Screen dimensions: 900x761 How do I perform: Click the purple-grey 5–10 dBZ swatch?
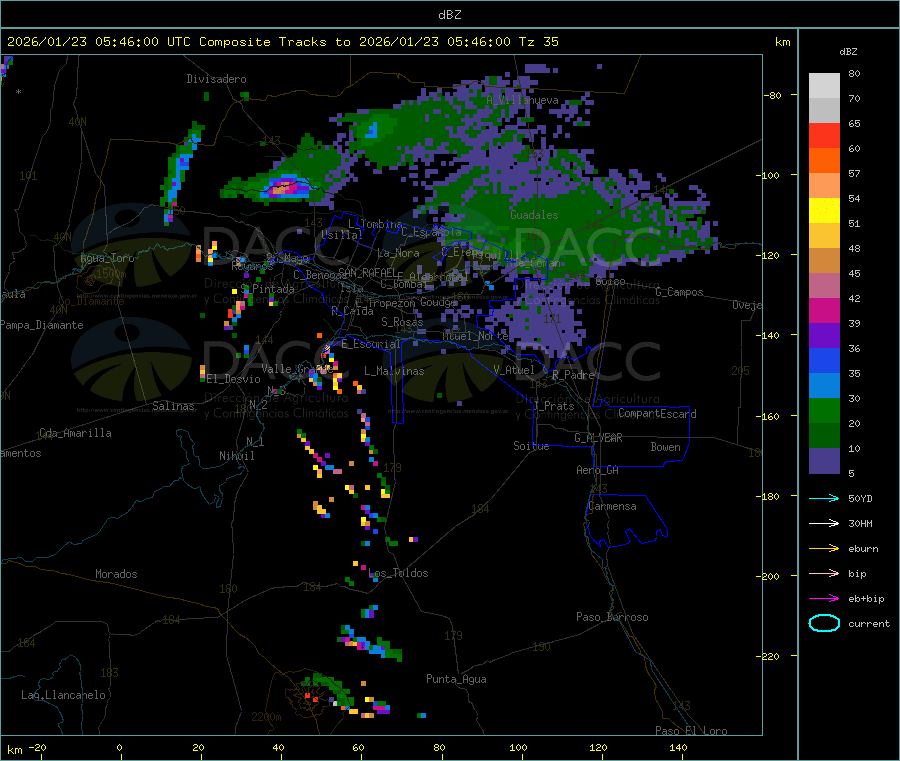[824, 461]
